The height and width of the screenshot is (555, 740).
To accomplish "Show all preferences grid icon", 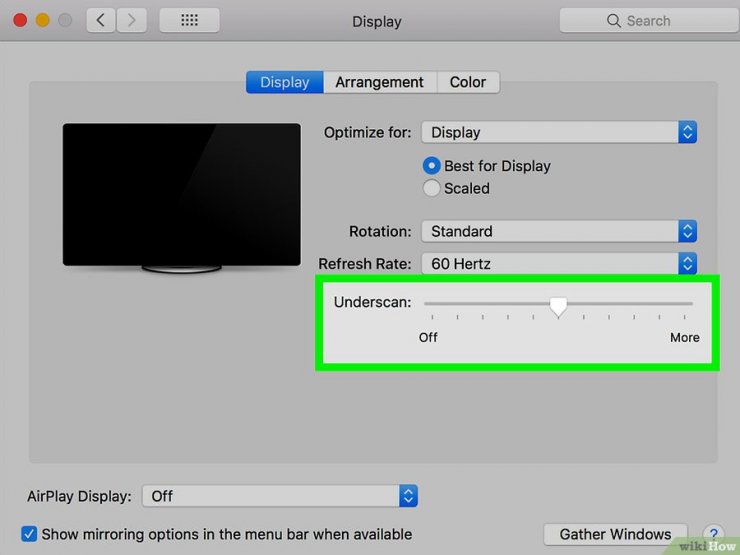I will (189, 21).
